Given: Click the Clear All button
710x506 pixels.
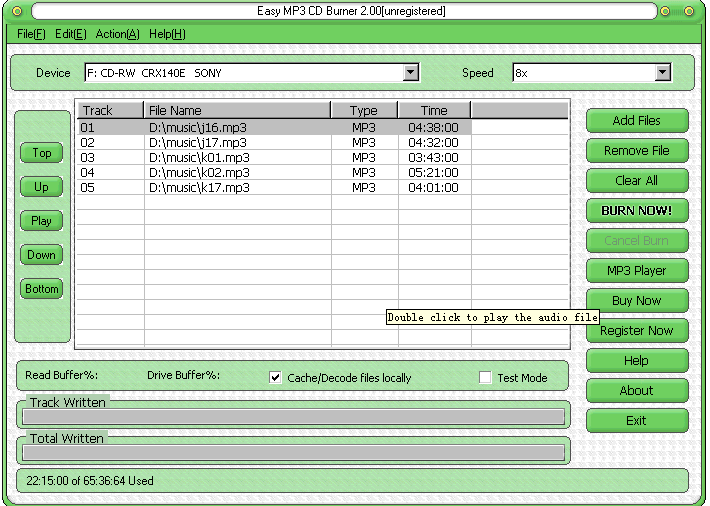Looking at the screenshot, I should point(637,180).
